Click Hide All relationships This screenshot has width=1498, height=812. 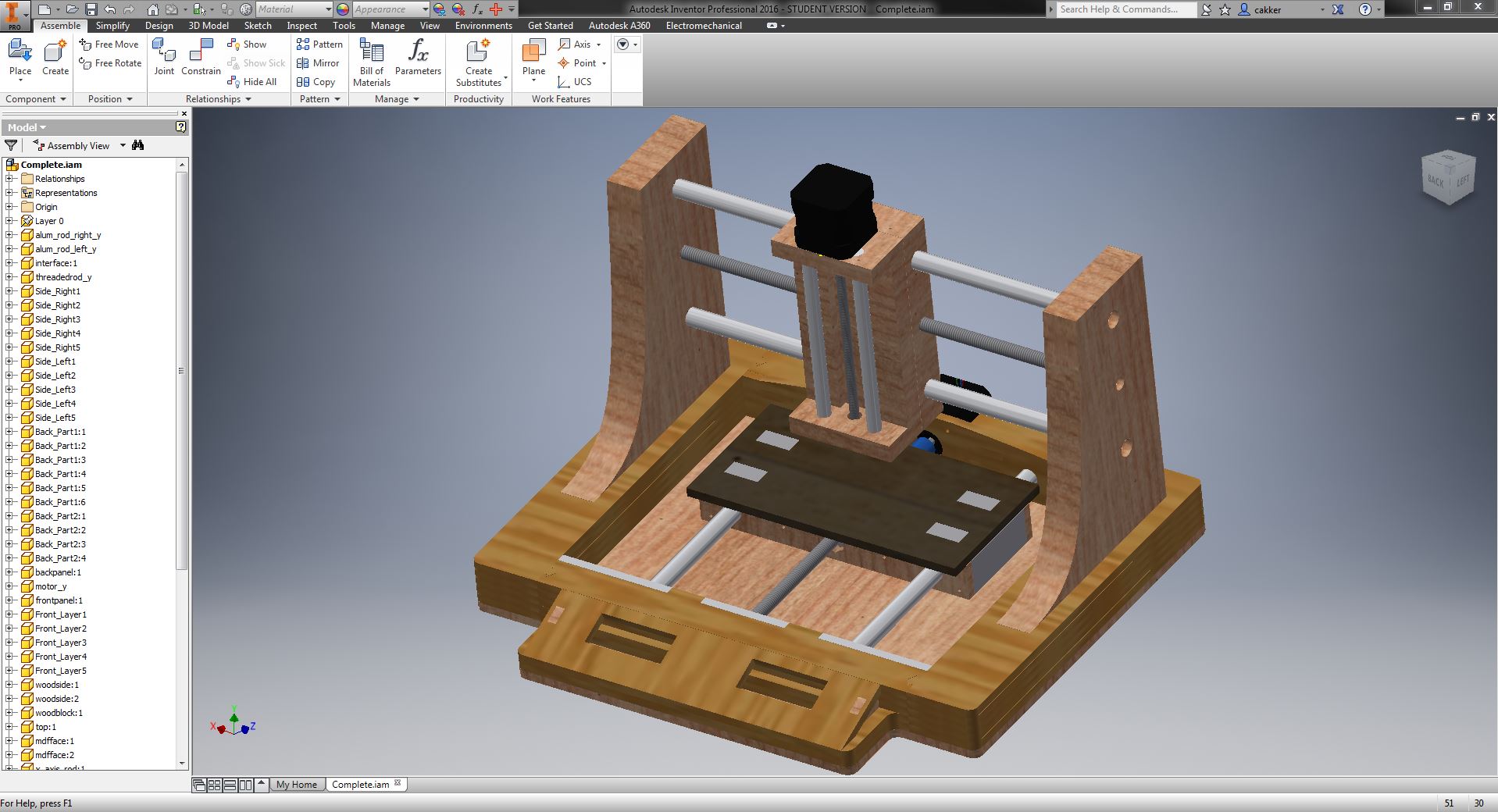(251, 82)
